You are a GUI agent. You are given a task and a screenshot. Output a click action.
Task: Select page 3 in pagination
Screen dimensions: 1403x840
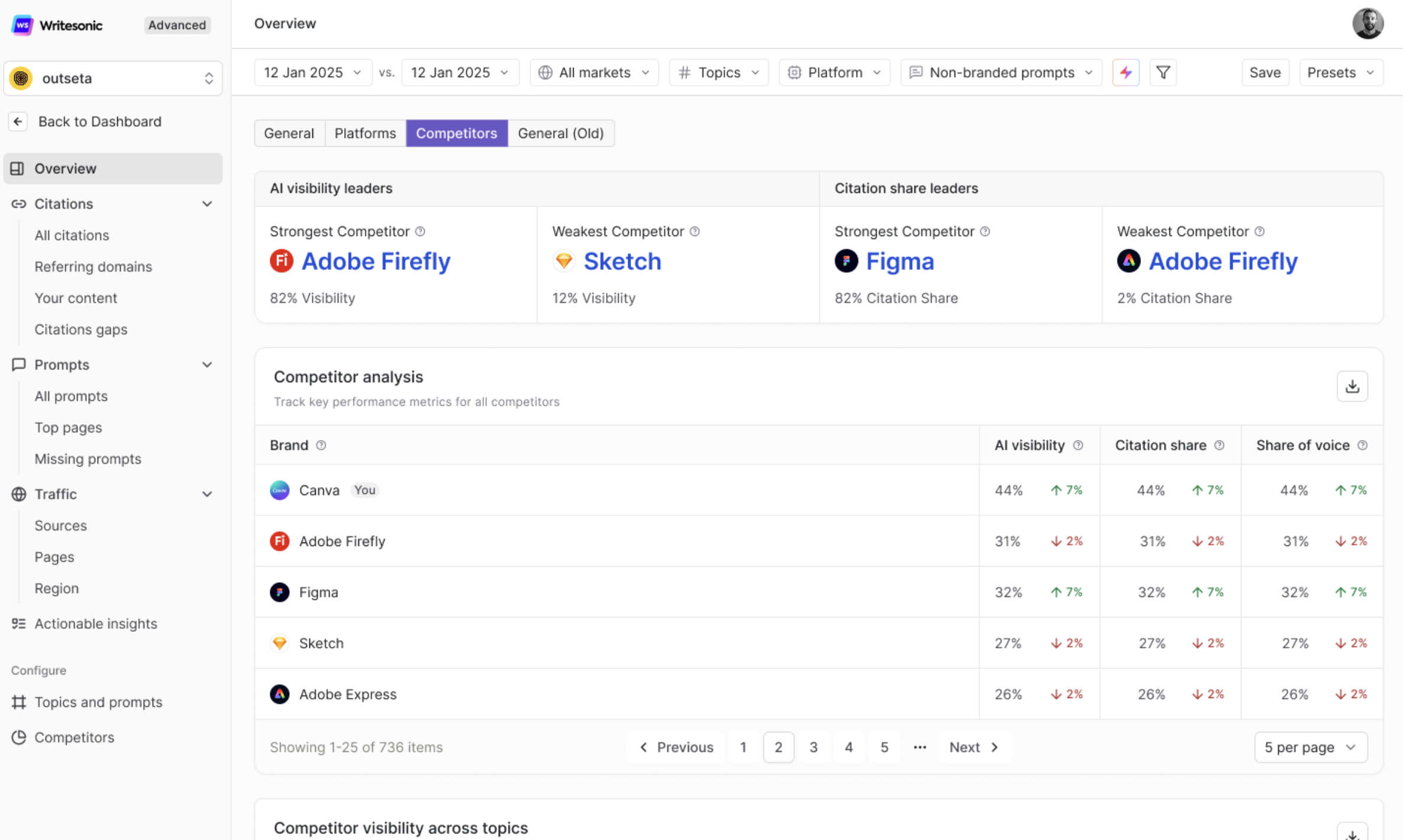pos(813,747)
